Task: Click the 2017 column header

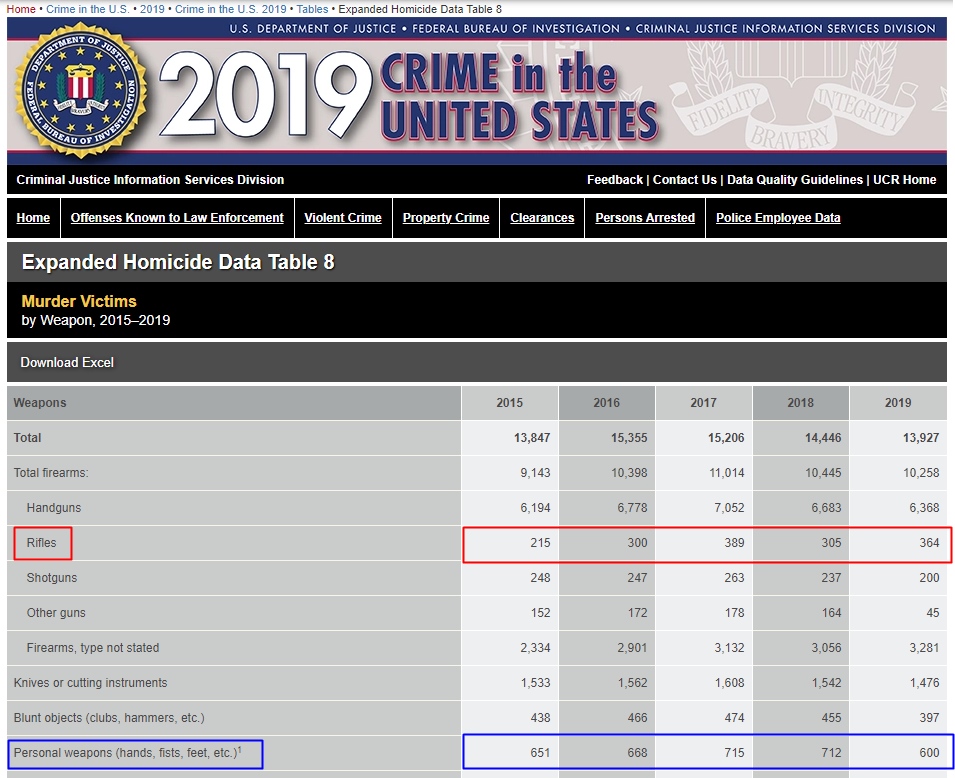Action: tap(703, 403)
